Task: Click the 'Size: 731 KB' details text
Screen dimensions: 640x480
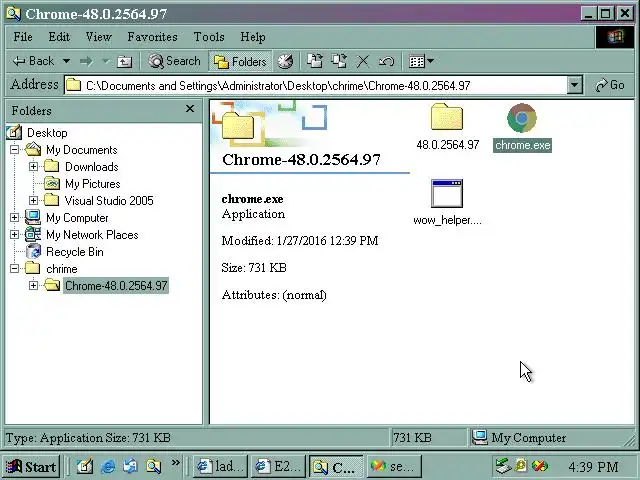Action: point(254,268)
